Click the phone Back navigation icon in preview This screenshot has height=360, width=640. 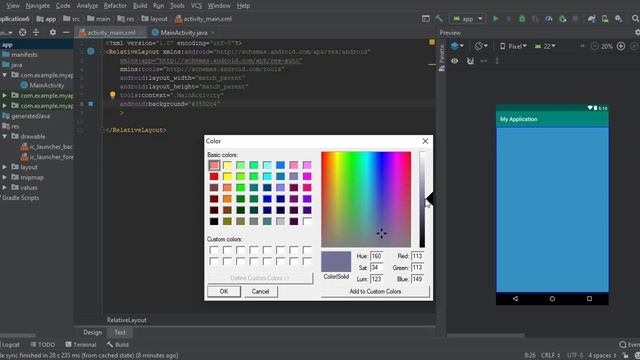tap(515, 298)
